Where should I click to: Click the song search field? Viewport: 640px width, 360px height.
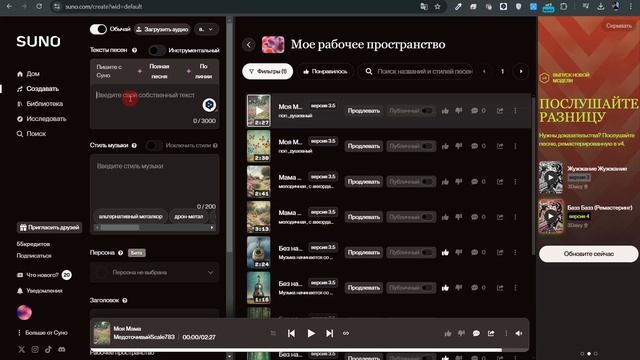click(416, 71)
